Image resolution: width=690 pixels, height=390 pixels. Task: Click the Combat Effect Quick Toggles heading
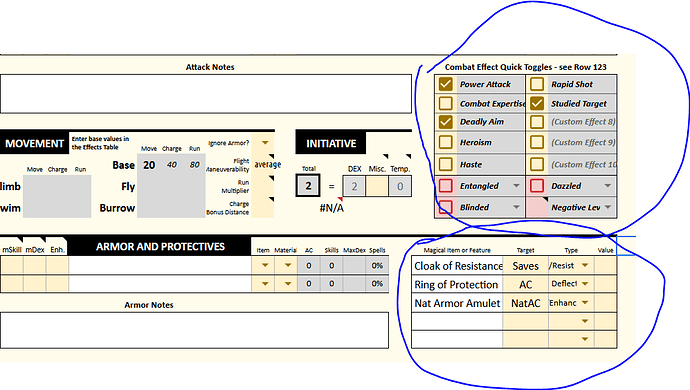pyautogui.click(x=525, y=67)
